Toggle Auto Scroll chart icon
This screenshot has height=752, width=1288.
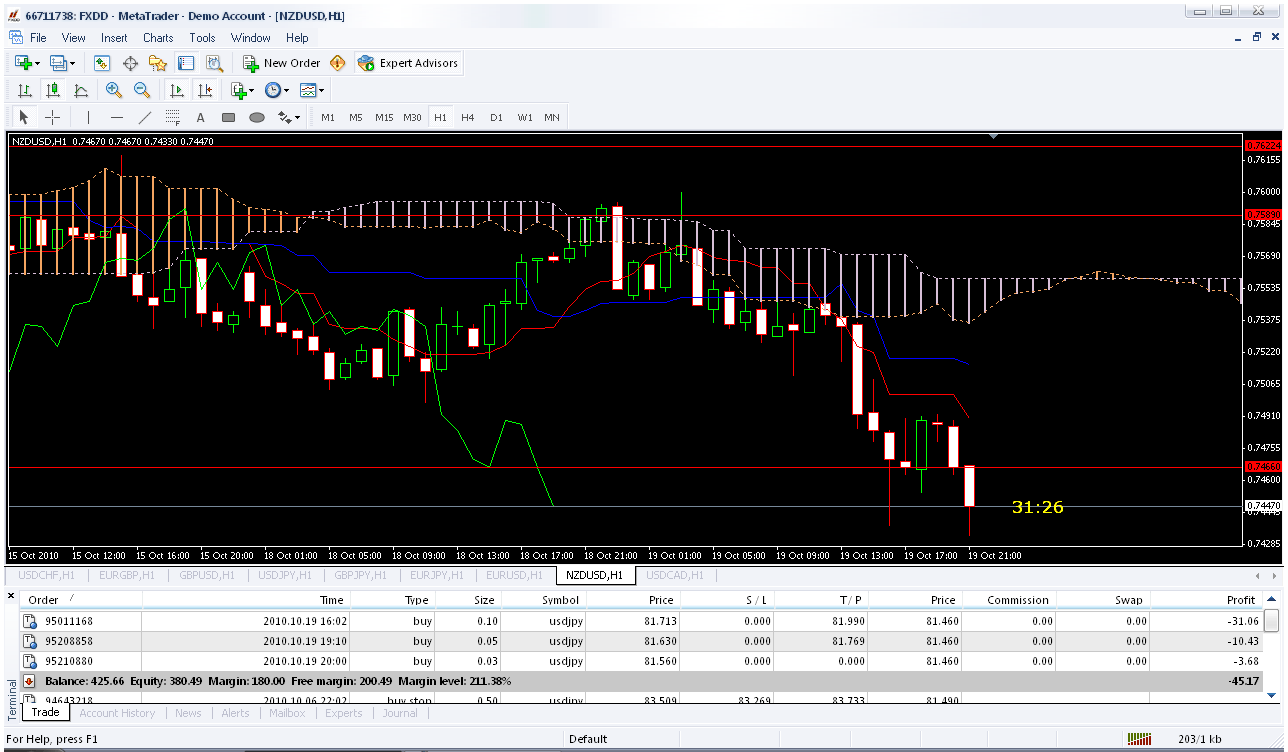pyautogui.click(x=175, y=90)
